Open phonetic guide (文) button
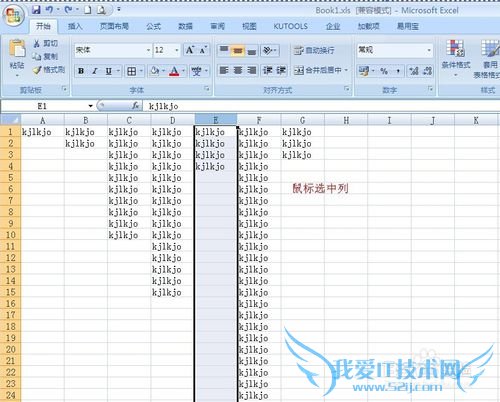Viewport: 500px width, 402px height. [x=196, y=71]
